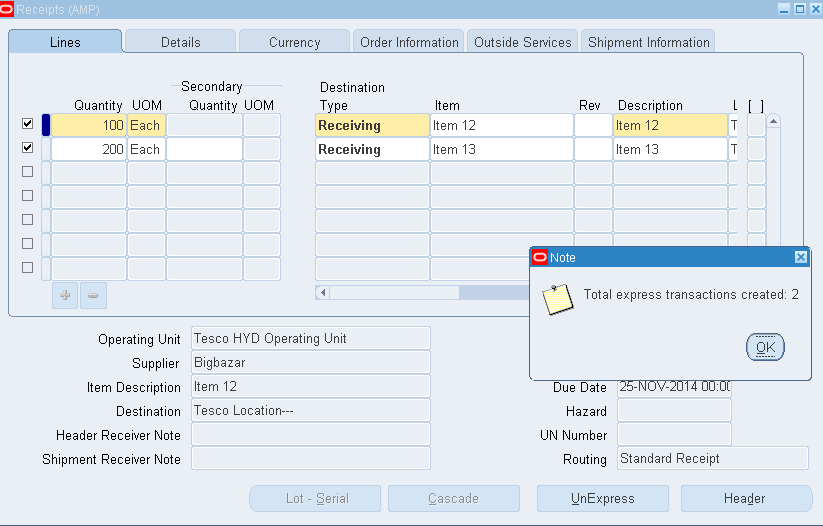
Task: Click Description field showing Item 13
Action: [x=670, y=149]
